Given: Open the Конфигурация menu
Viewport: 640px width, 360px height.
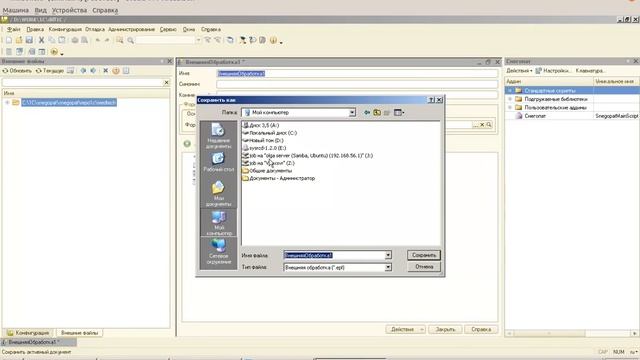Looking at the screenshot, I should click(x=65, y=29).
